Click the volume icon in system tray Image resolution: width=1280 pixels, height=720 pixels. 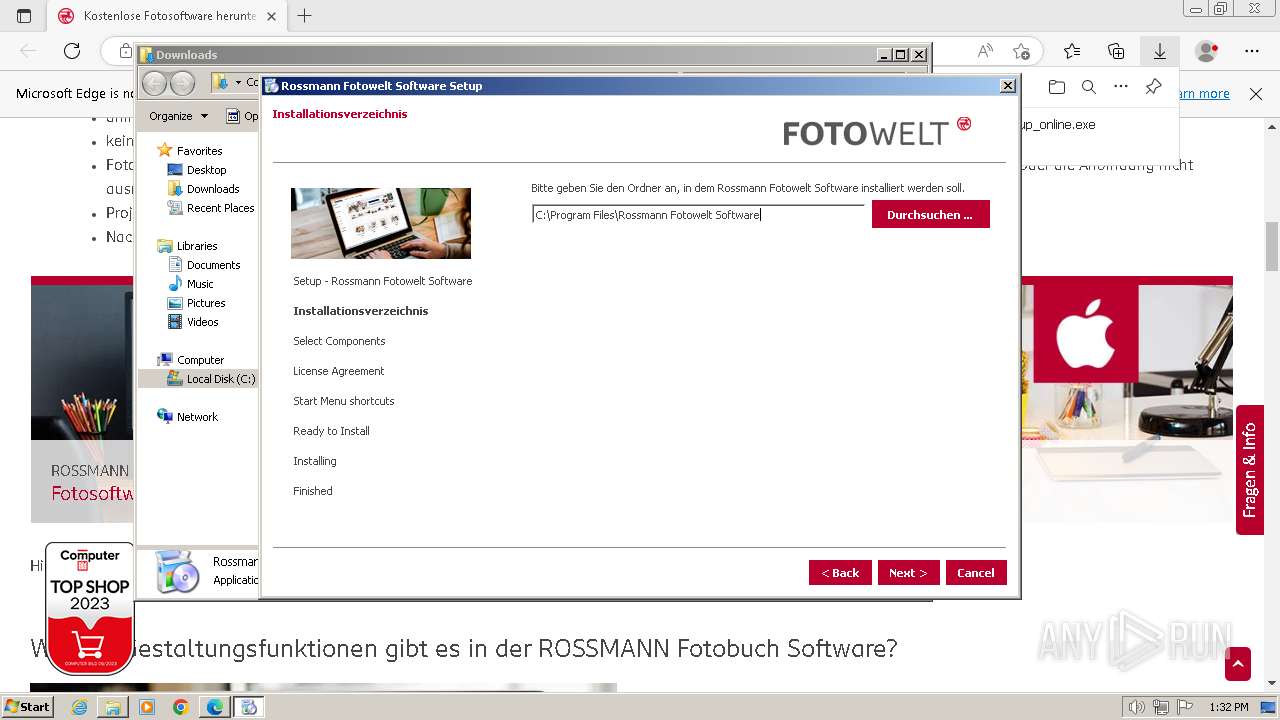coord(1136,707)
